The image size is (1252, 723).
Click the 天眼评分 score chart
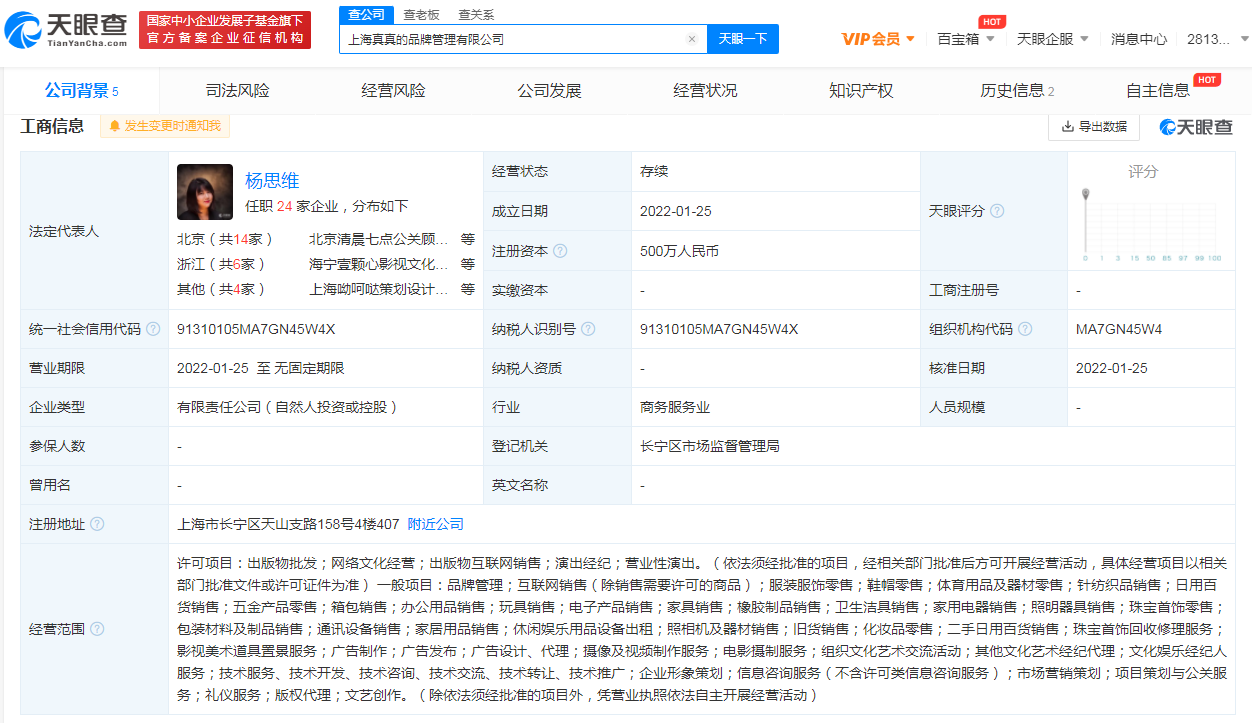point(1152,224)
